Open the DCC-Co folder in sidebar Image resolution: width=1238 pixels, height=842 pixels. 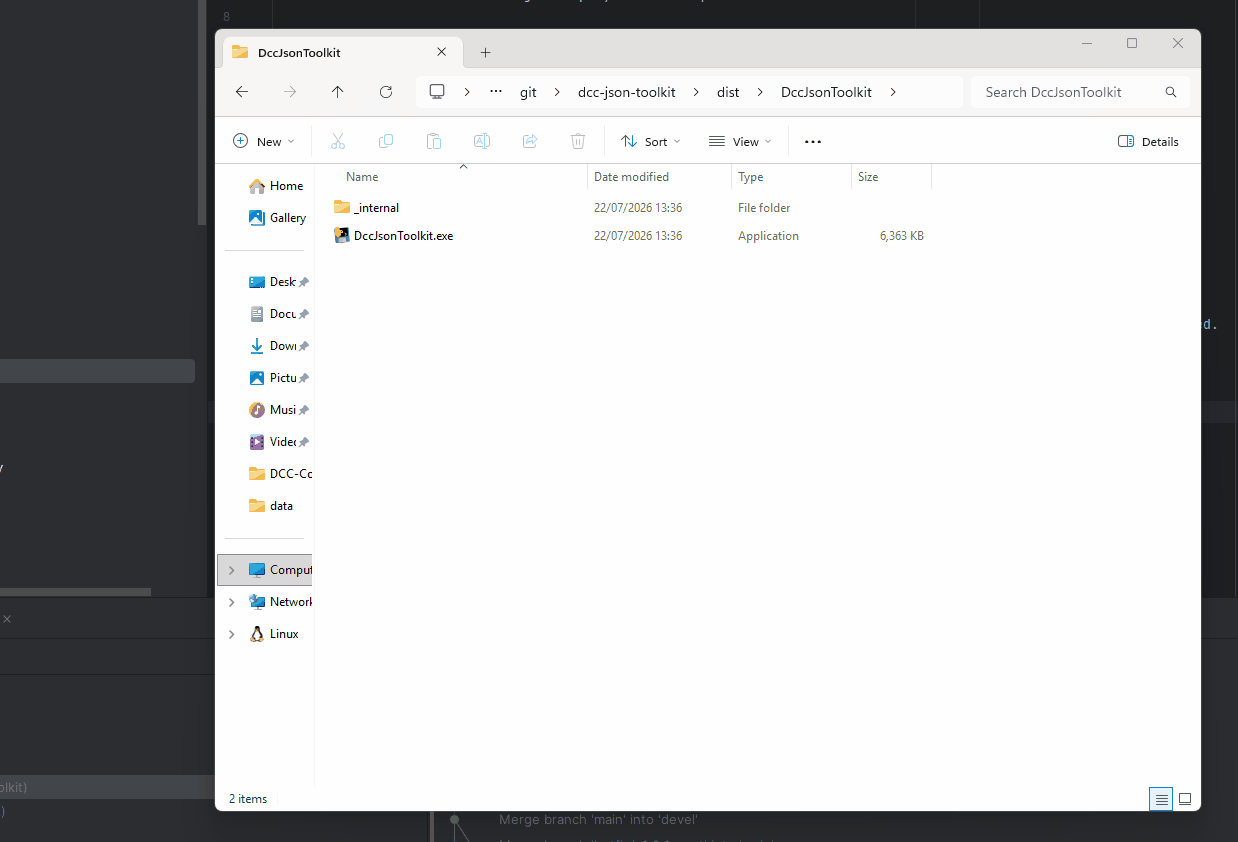click(x=279, y=474)
